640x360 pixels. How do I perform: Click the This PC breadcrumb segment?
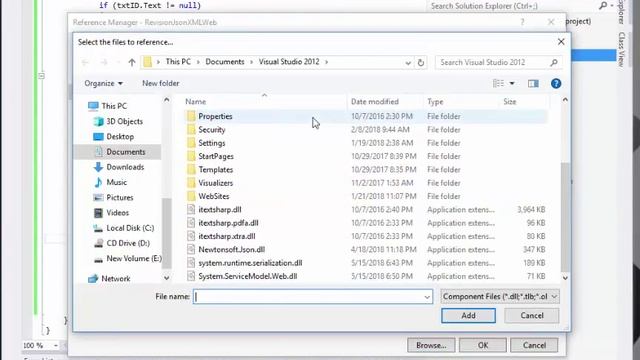click(x=178, y=62)
